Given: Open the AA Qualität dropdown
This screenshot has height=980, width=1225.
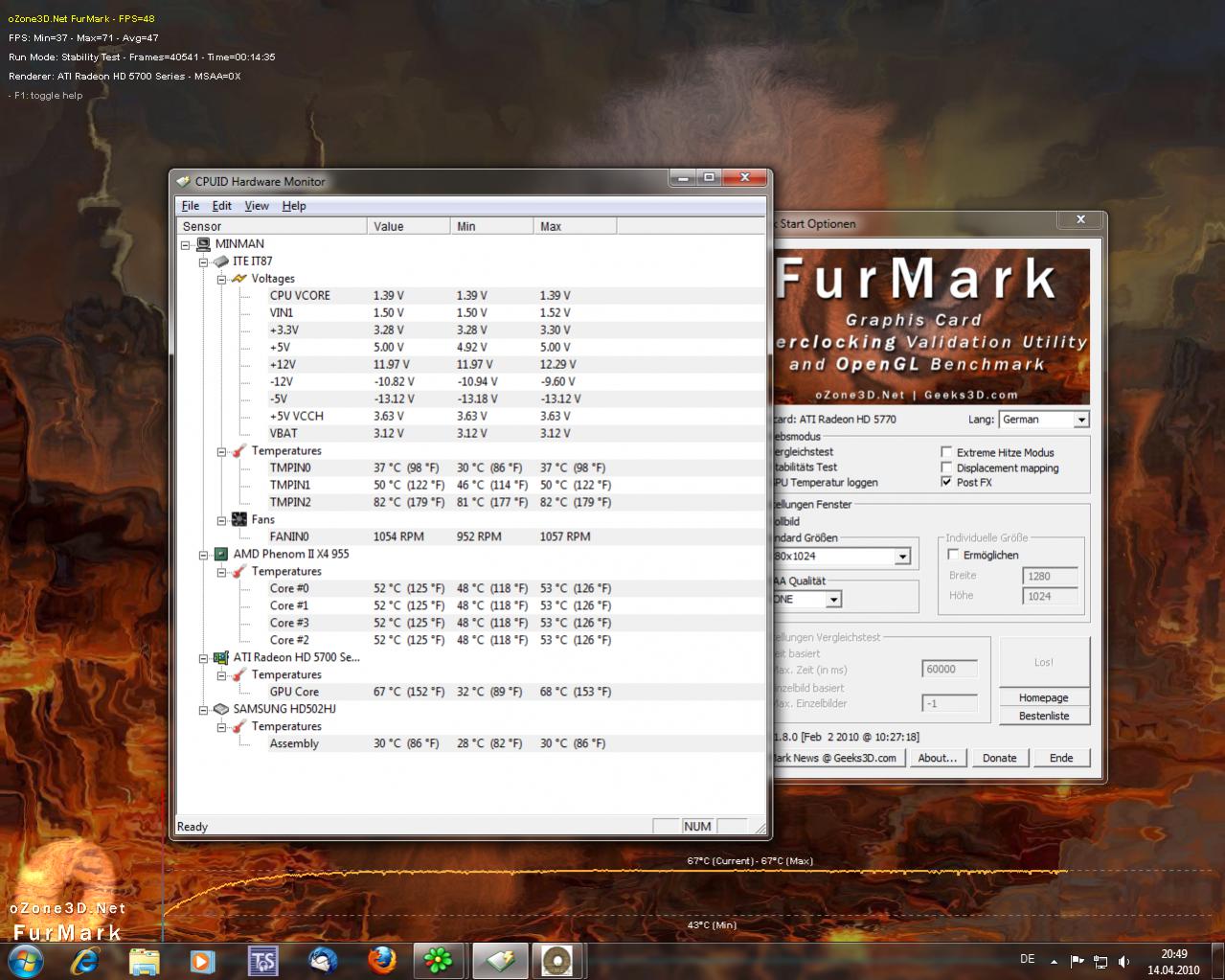Looking at the screenshot, I should (x=833, y=600).
